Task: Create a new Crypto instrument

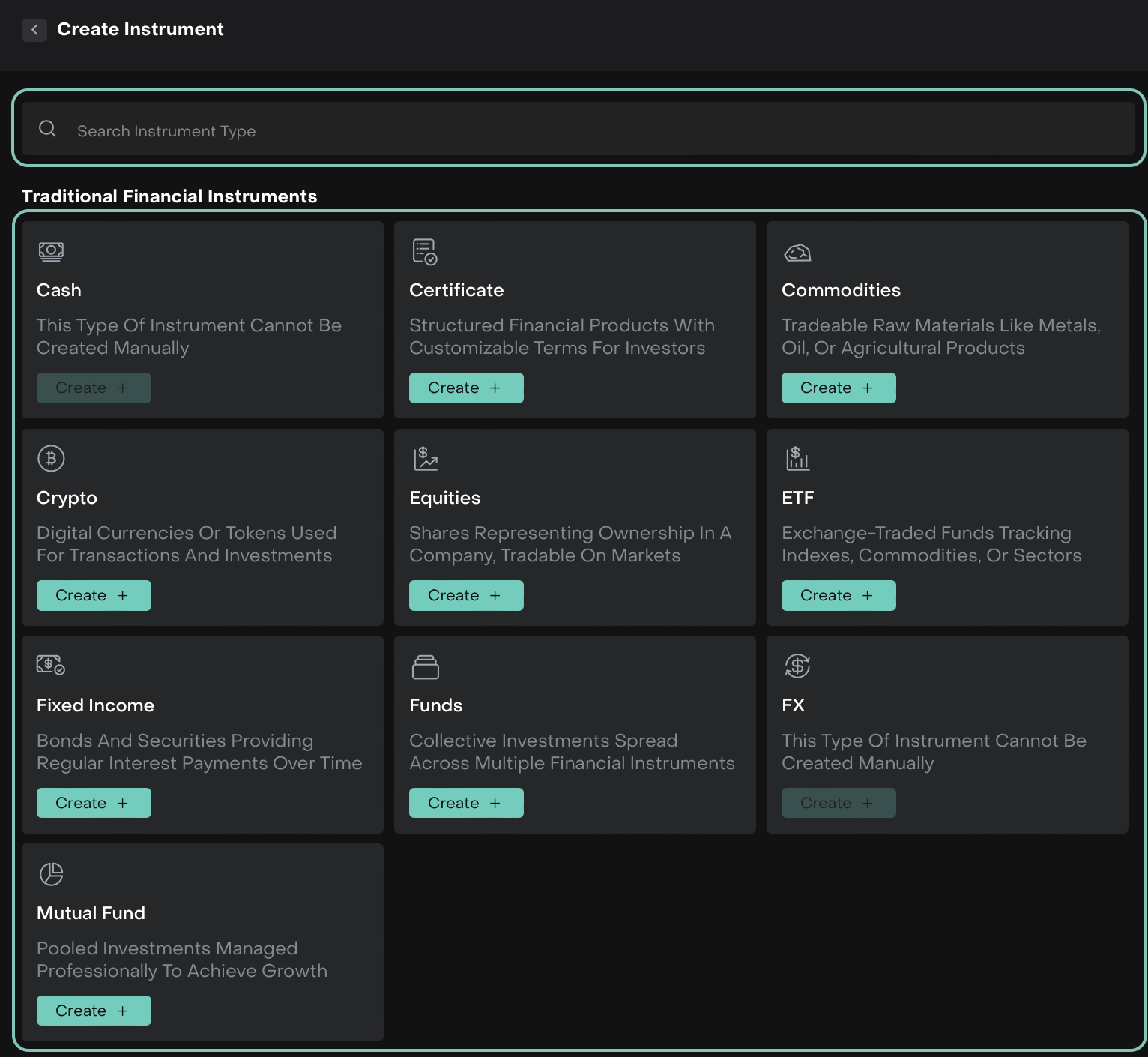Action: point(94,595)
